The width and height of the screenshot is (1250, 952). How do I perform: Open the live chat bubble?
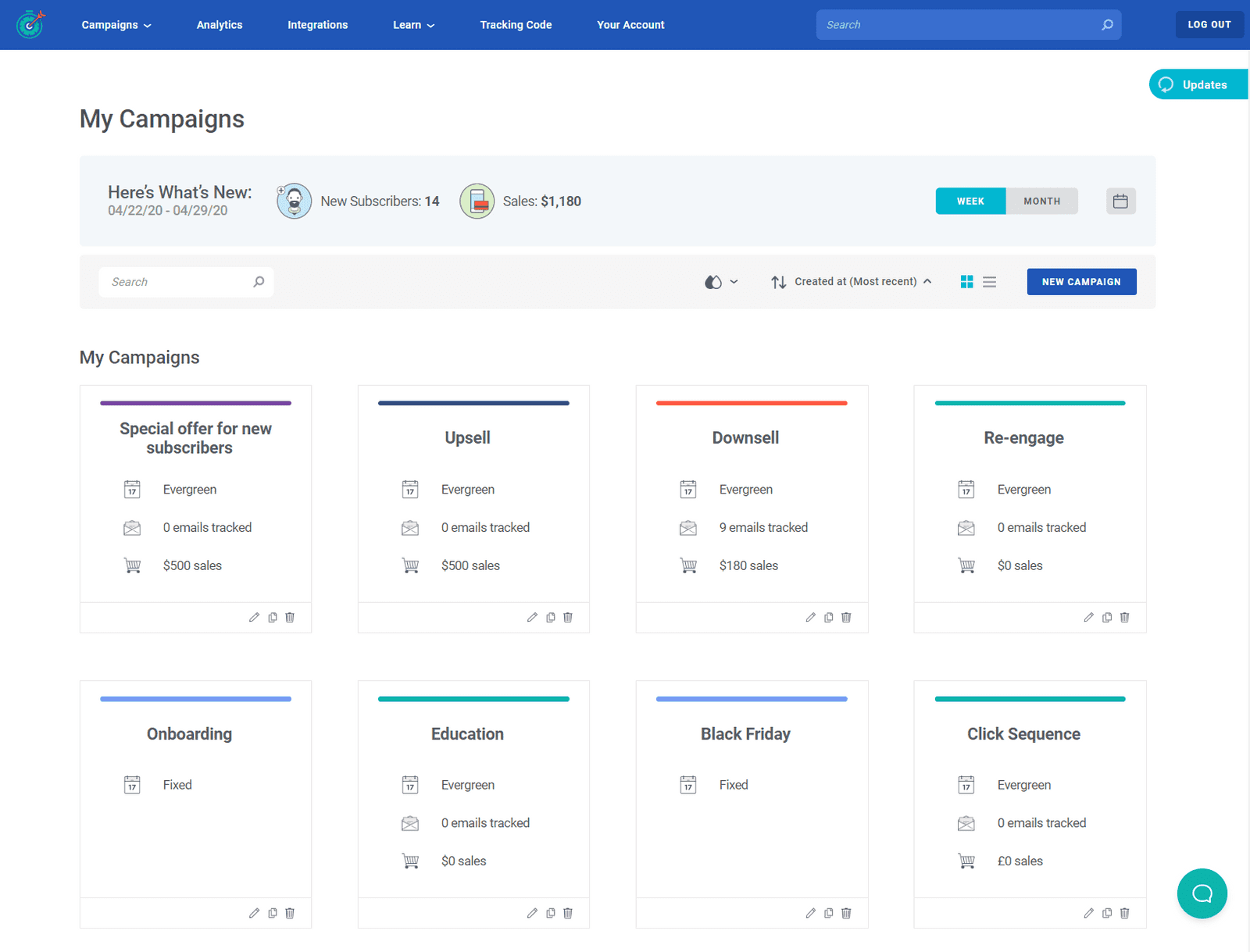coord(1202,893)
